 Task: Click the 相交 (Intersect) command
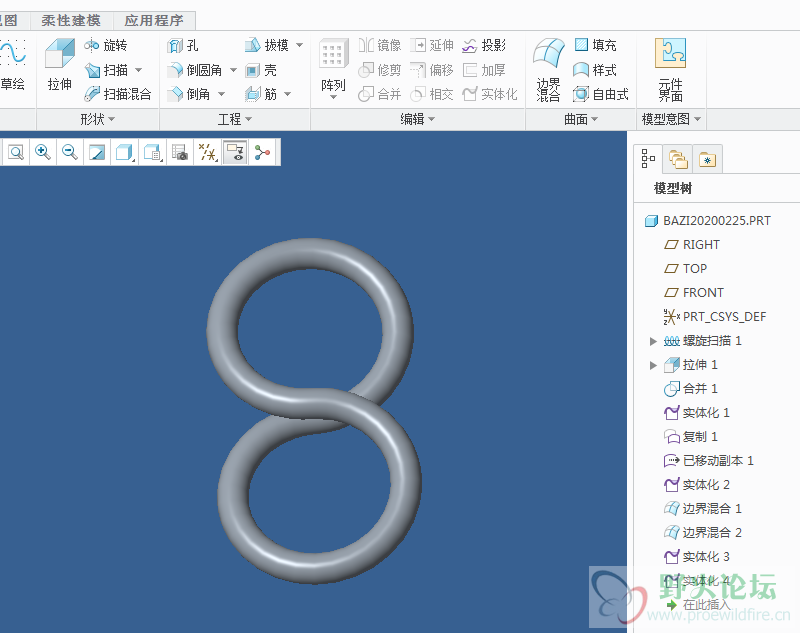pos(432,94)
